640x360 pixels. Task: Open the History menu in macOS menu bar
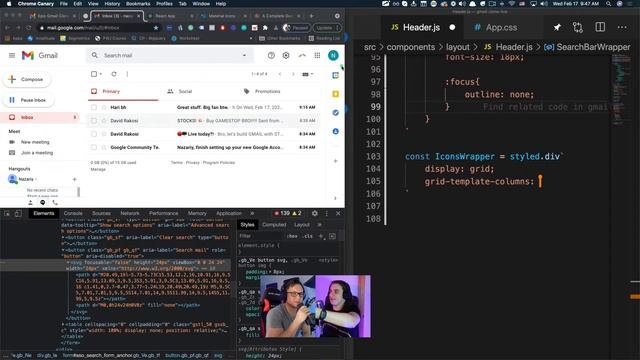pos(112,4)
